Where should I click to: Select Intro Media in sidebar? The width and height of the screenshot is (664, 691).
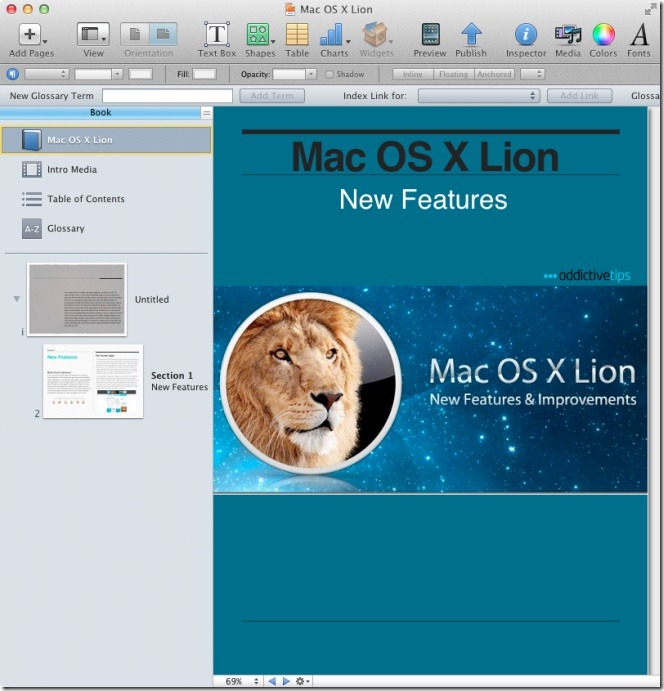pyautogui.click(x=106, y=169)
